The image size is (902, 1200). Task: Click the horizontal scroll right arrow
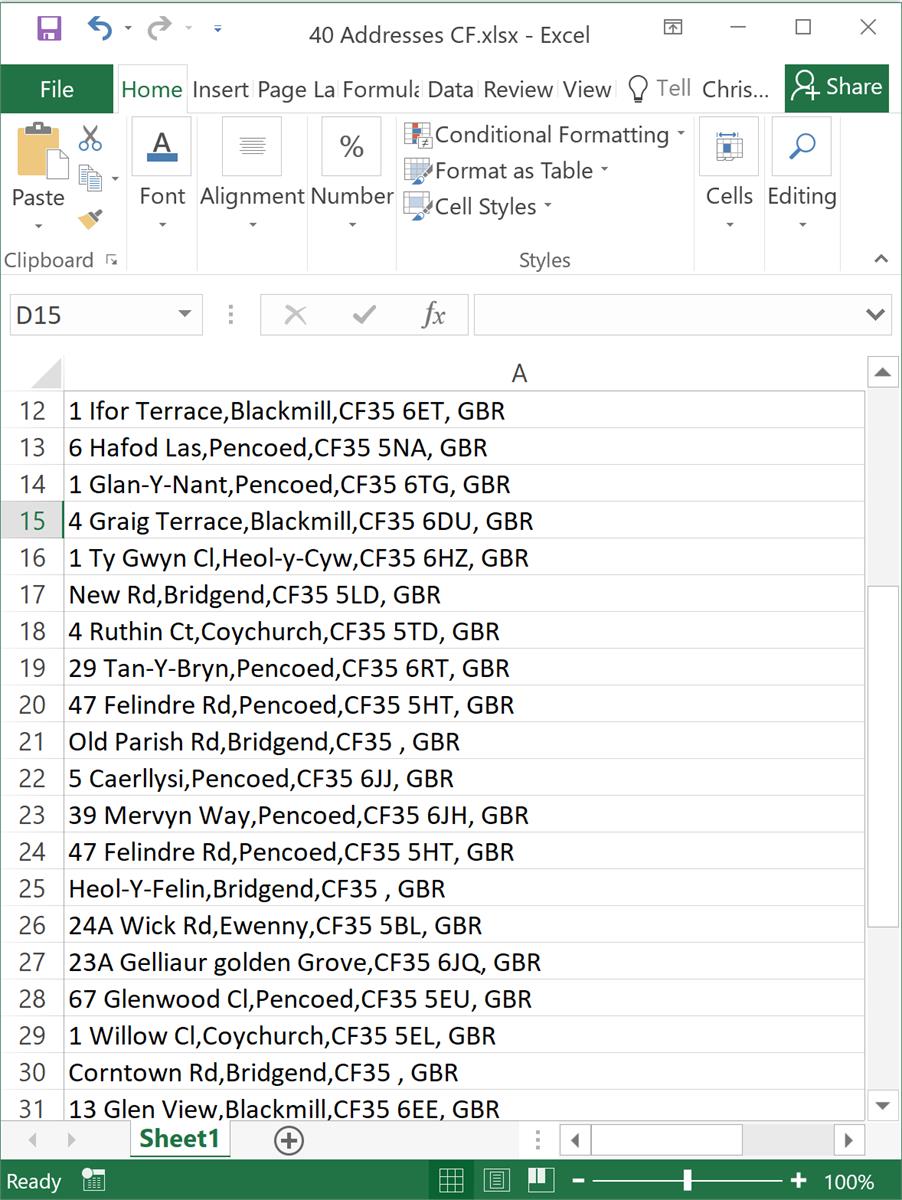coord(849,1140)
